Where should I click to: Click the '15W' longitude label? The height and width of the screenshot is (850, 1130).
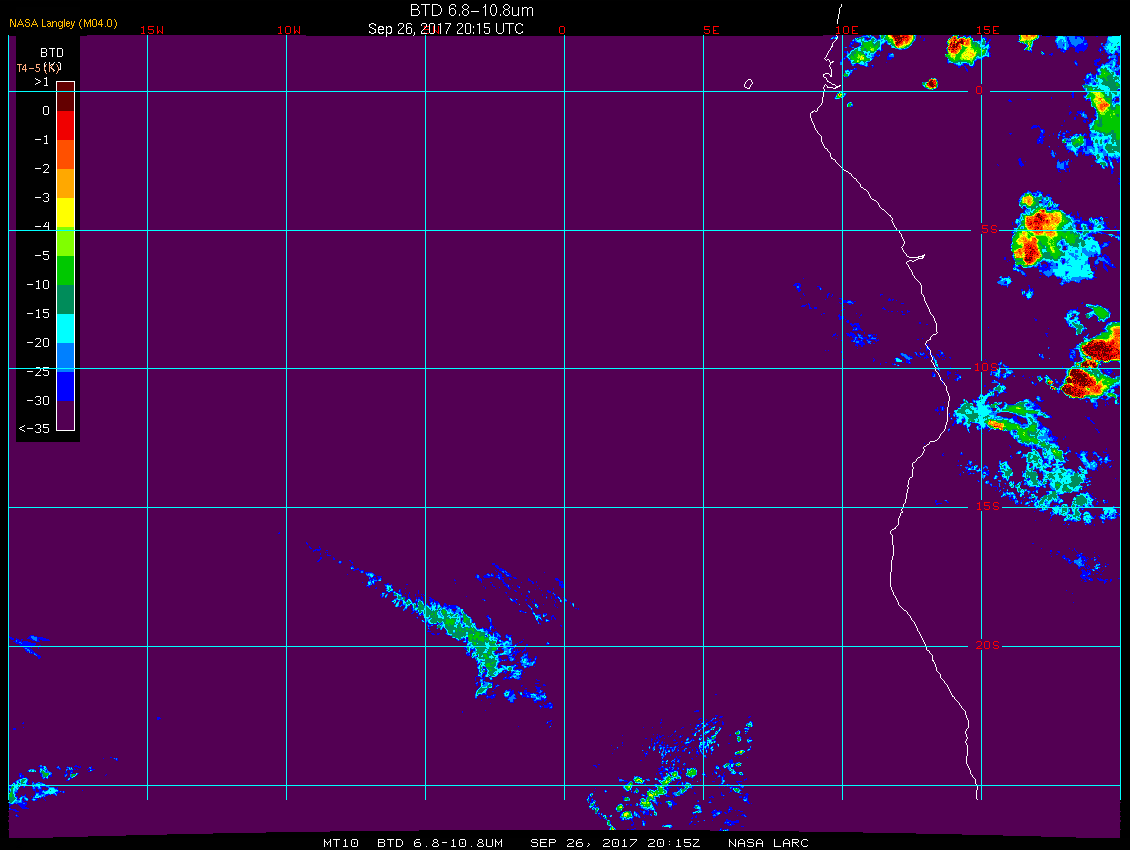click(151, 30)
